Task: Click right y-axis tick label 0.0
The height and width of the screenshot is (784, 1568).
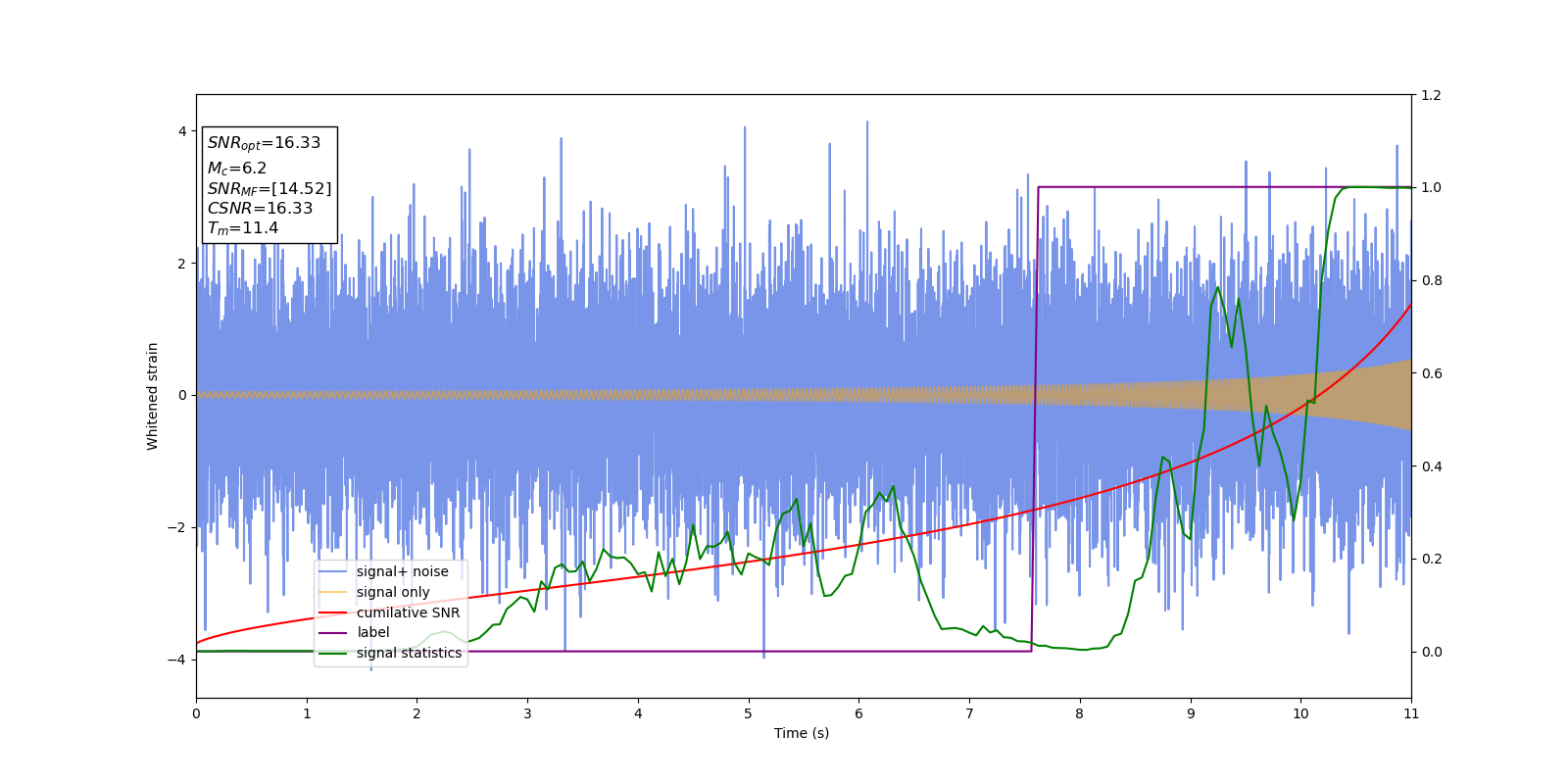Action: 1431,652
